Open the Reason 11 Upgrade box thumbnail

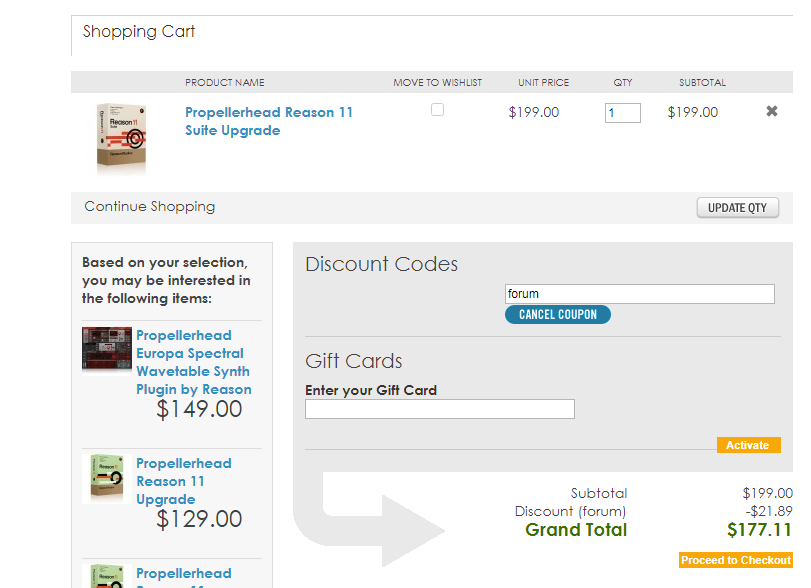coord(107,478)
